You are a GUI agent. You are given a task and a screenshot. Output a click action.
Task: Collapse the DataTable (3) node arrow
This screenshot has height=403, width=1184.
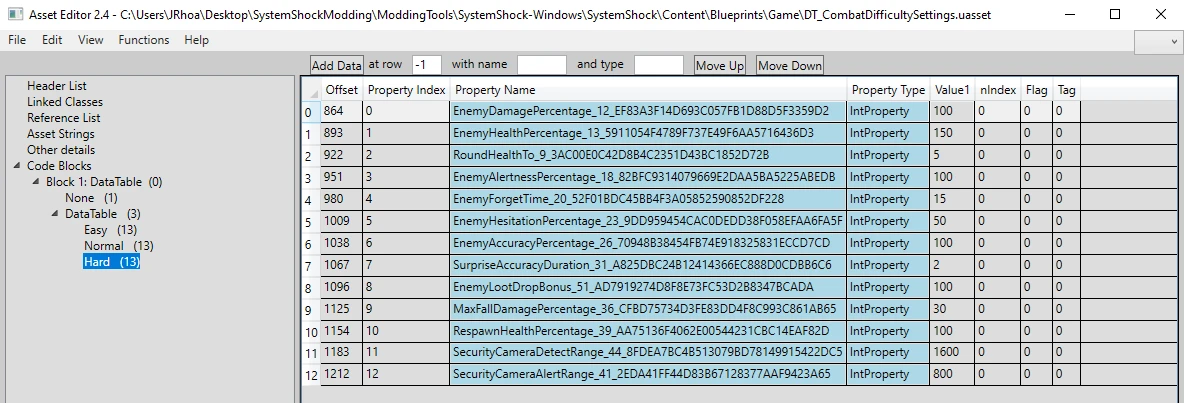click(x=55, y=214)
